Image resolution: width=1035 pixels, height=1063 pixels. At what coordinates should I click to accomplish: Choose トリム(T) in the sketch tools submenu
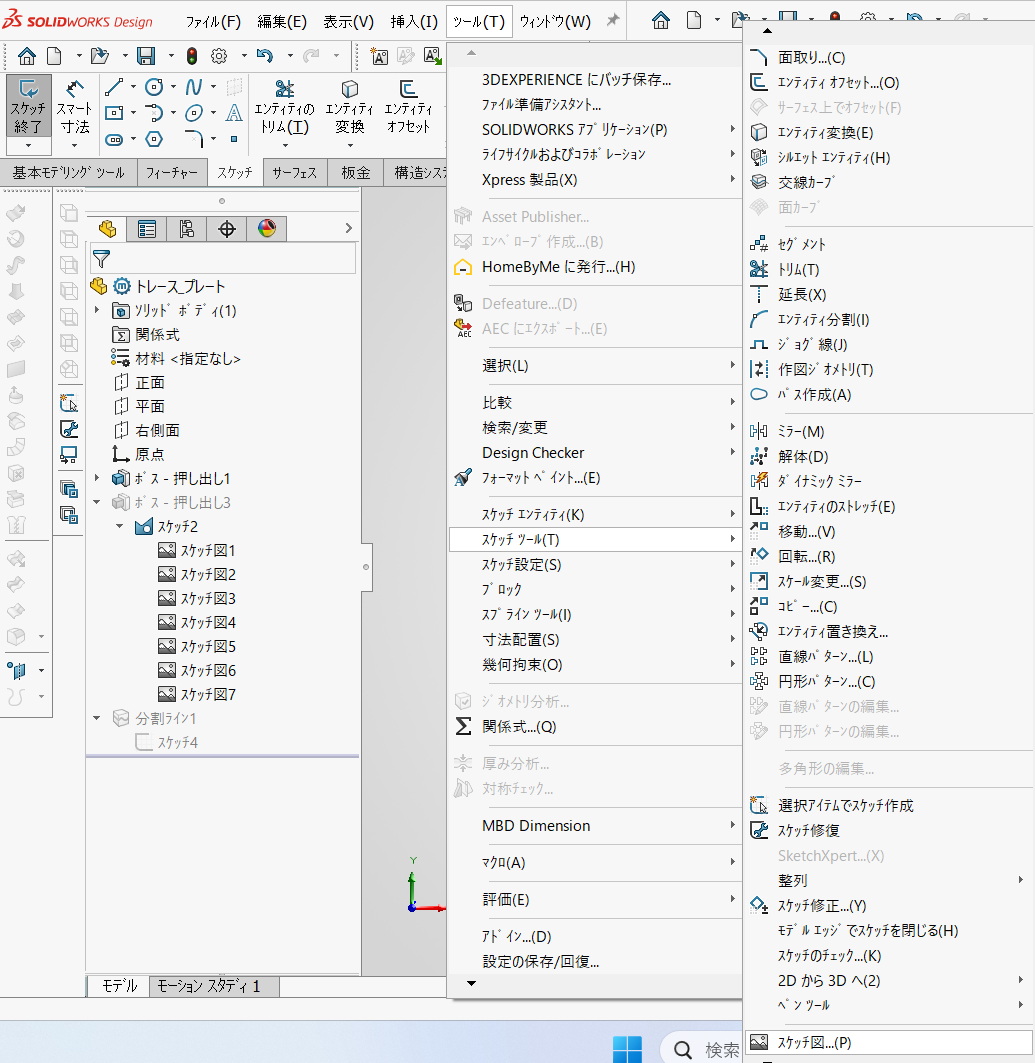tap(888, 269)
